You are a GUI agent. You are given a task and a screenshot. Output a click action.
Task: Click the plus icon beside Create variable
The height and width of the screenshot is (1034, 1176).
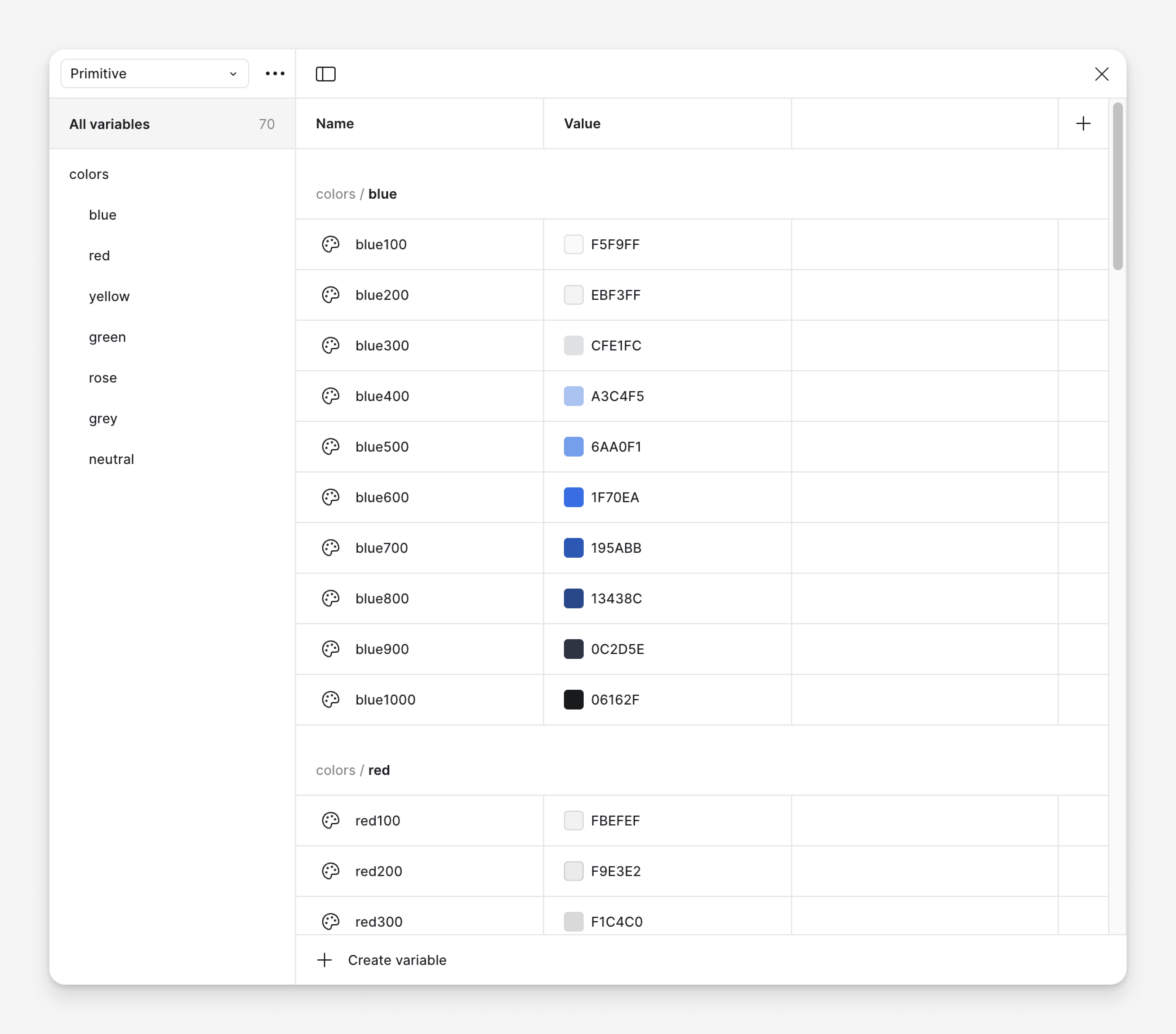[325, 960]
